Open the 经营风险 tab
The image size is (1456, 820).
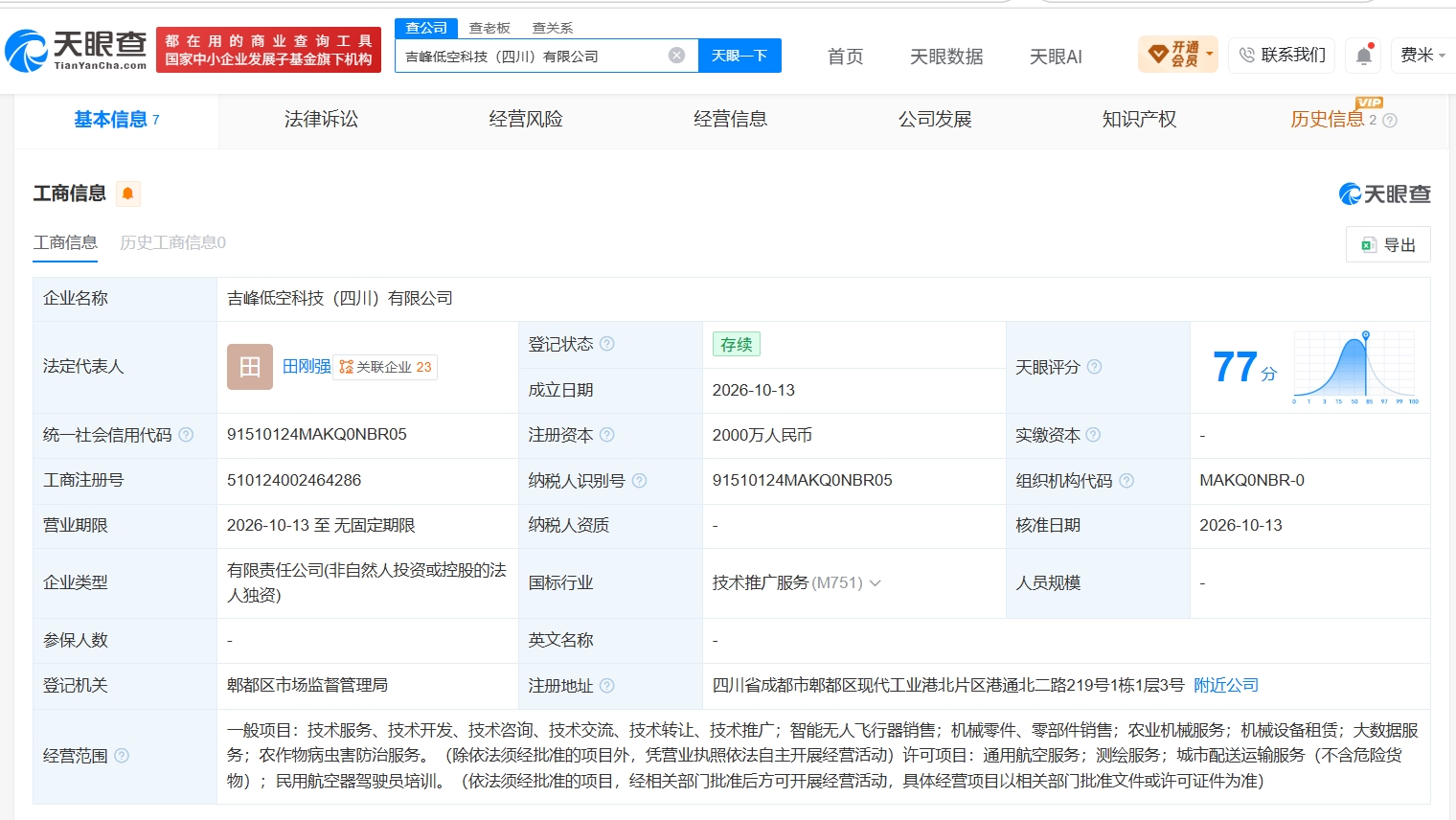click(526, 120)
